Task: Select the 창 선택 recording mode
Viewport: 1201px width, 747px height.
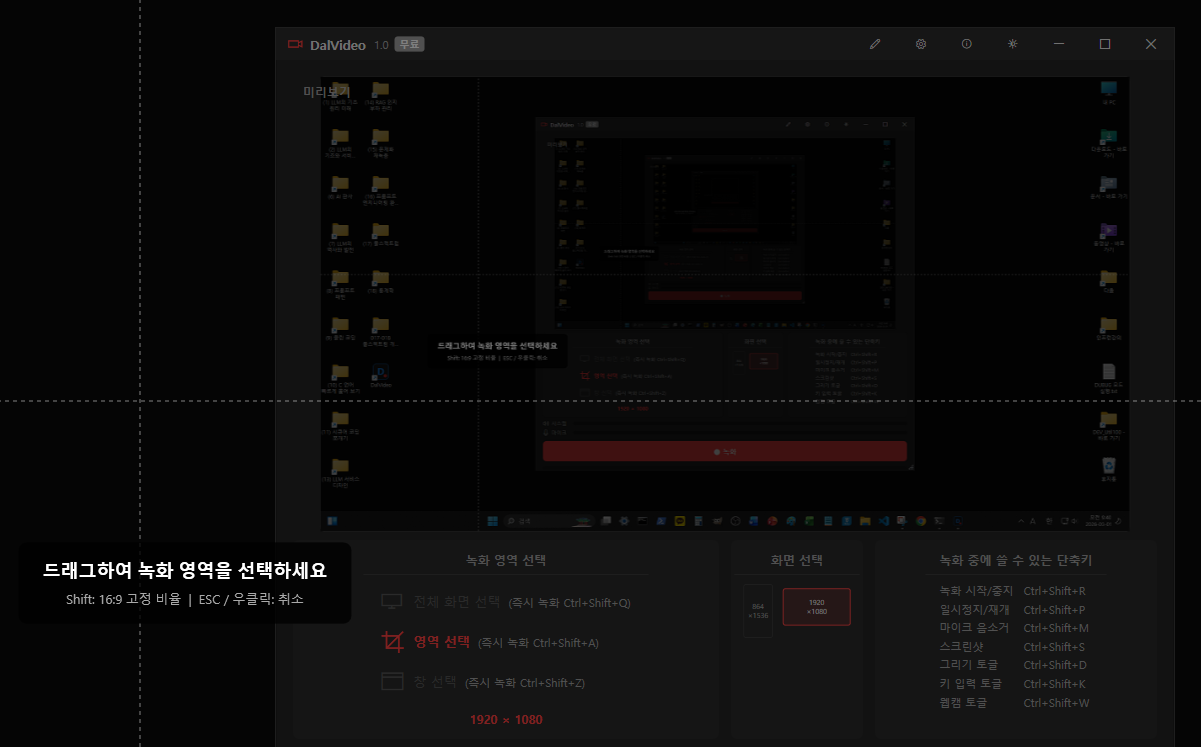Action: (435, 682)
